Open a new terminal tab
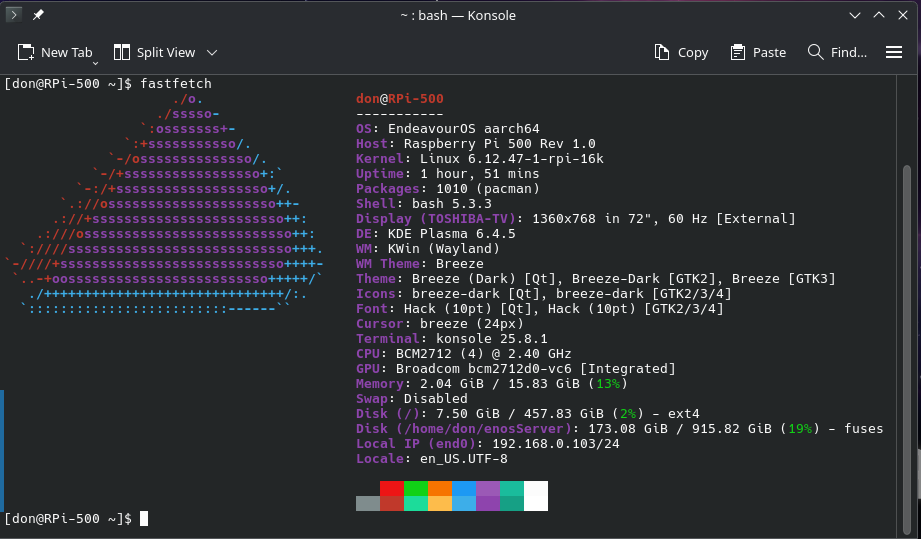921x539 pixels. pos(55,52)
